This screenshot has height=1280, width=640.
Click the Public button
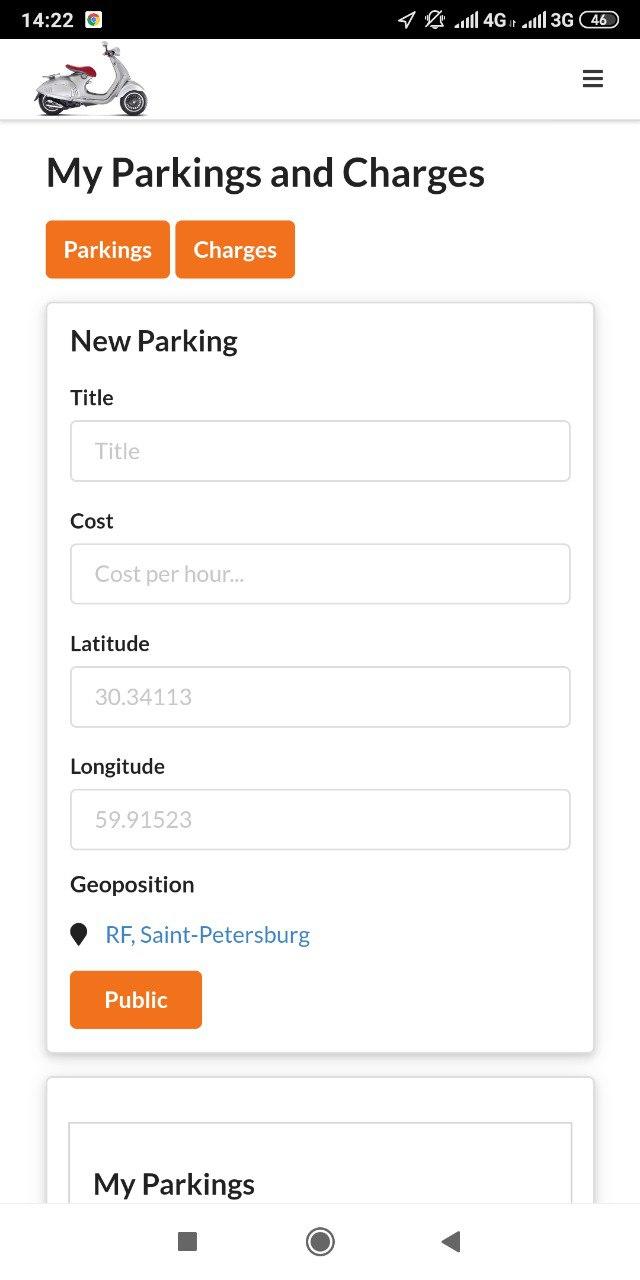pyautogui.click(x=136, y=999)
